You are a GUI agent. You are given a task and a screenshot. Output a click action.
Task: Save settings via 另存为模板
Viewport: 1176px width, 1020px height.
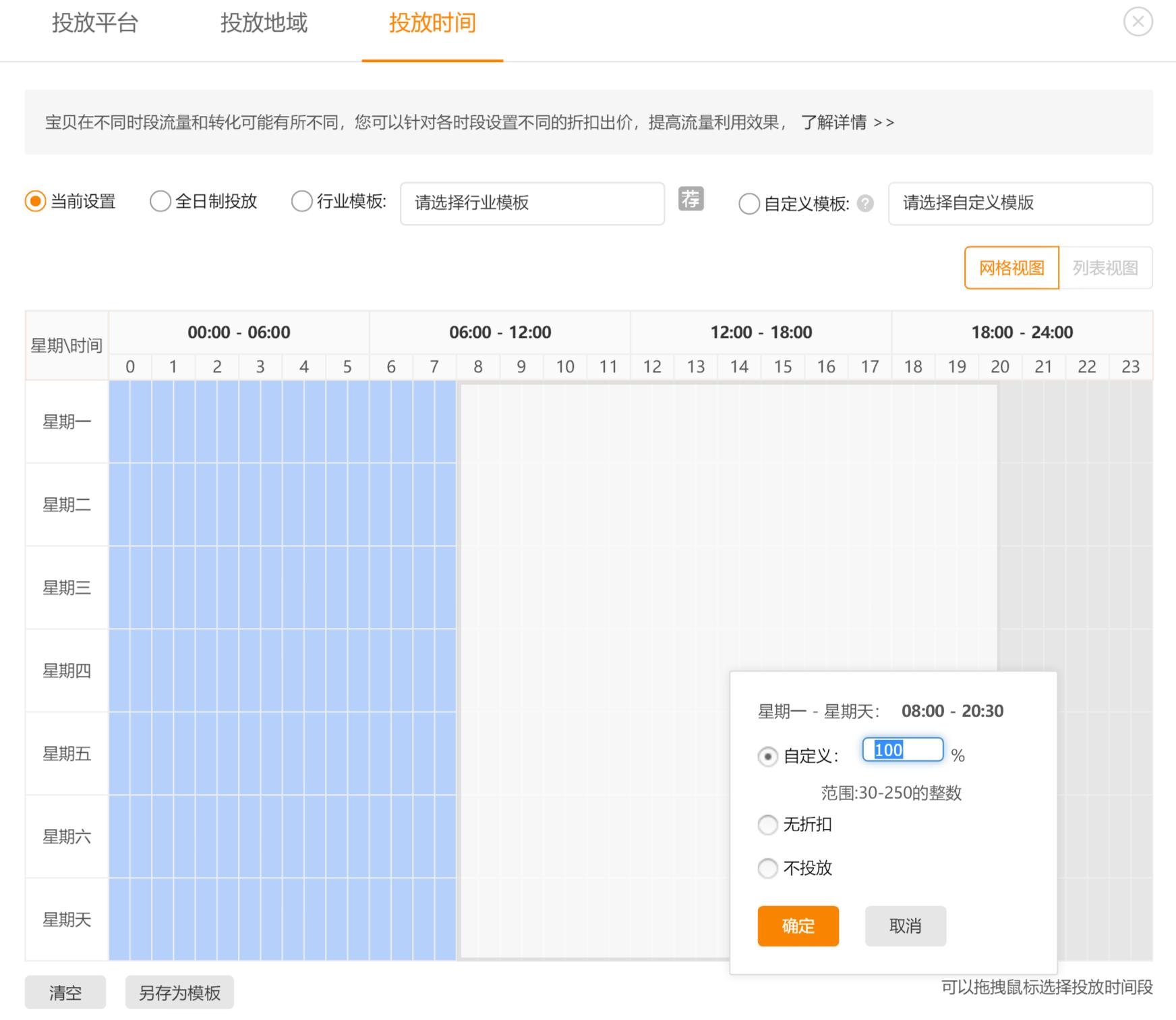(x=179, y=992)
